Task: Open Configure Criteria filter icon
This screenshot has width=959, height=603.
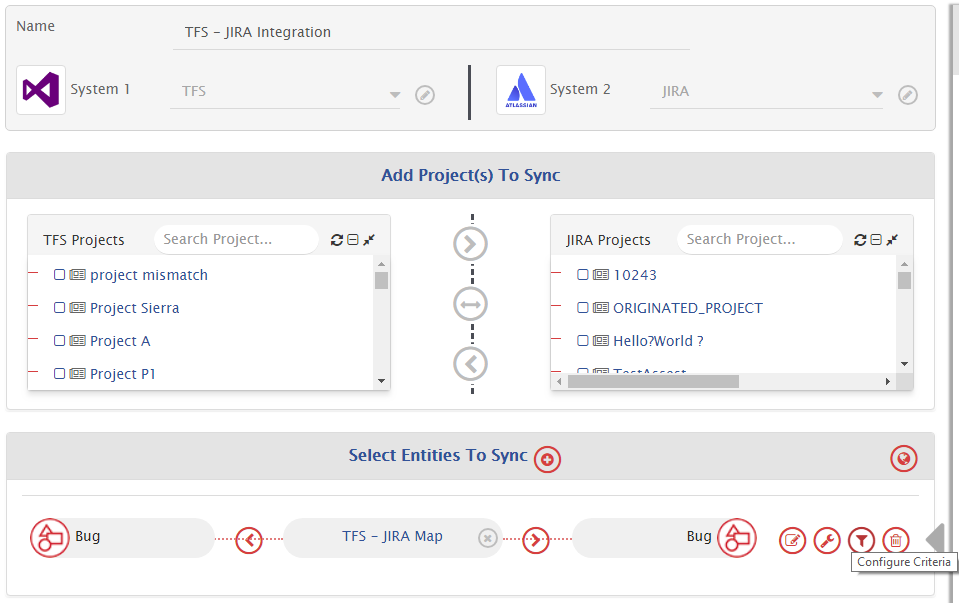Action: point(861,541)
